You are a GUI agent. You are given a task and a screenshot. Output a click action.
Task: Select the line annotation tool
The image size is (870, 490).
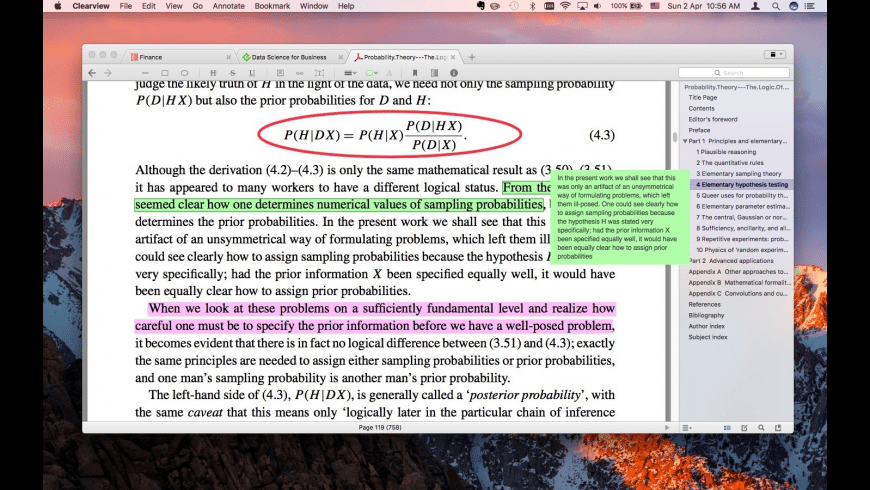point(145,73)
